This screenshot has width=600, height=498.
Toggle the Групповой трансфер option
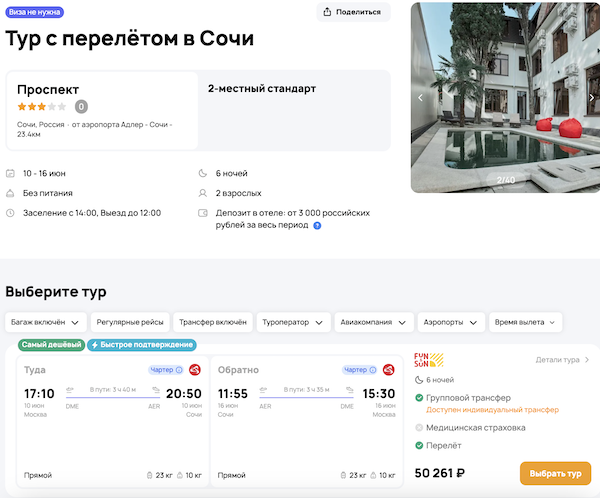click(x=419, y=397)
